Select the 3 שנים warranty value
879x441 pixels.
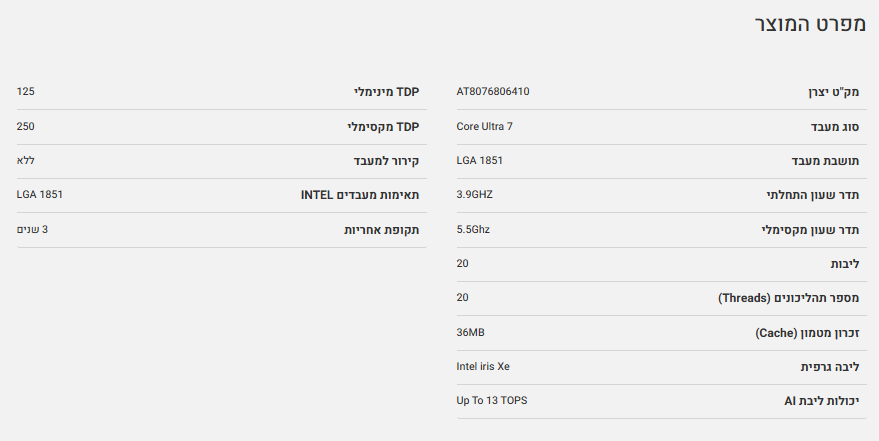32,229
